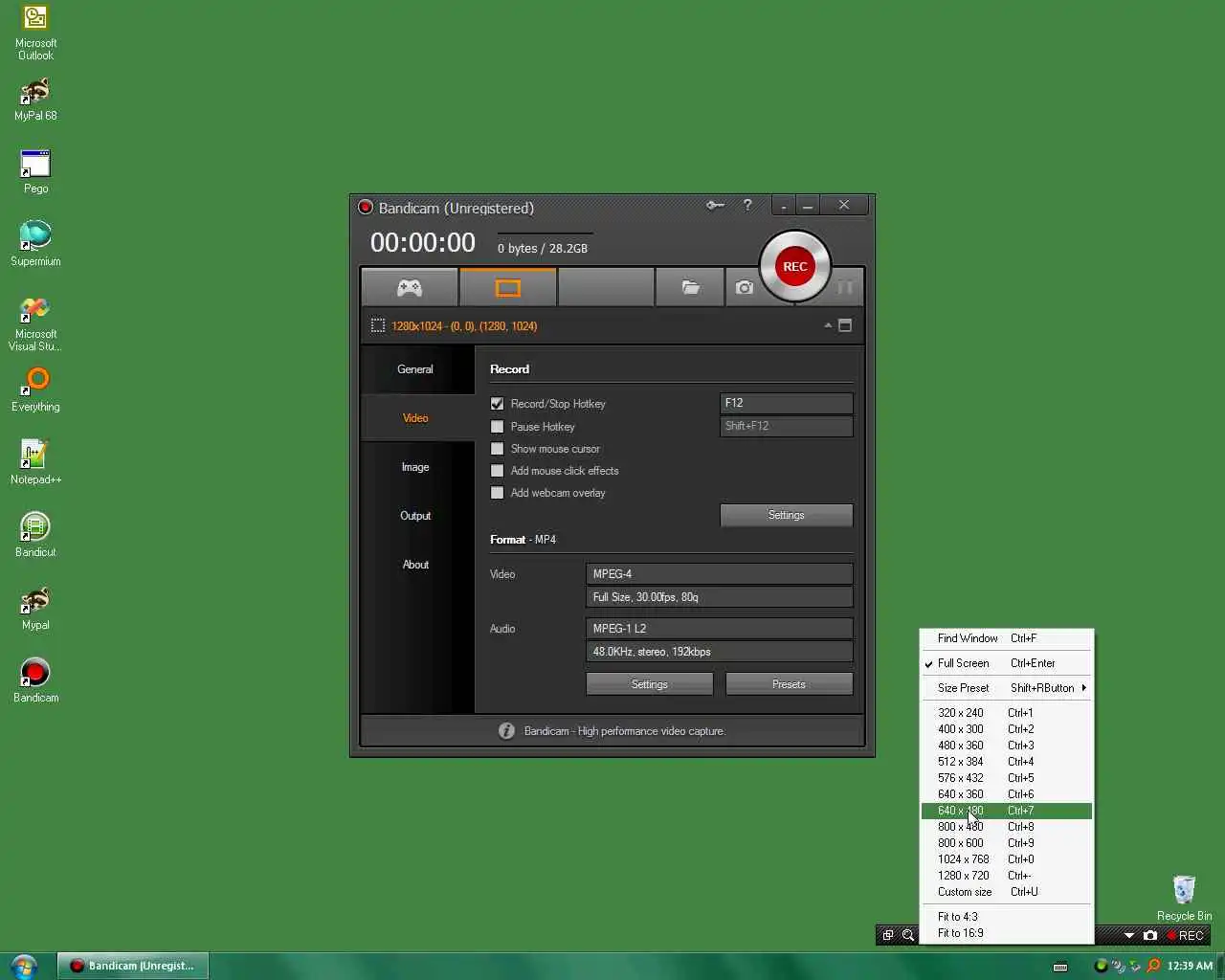Image resolution: width=1225 pixels, height=980 pixels.
Task: Enable Add mouse click effects checkbox
Action: (x=497, y=471)
